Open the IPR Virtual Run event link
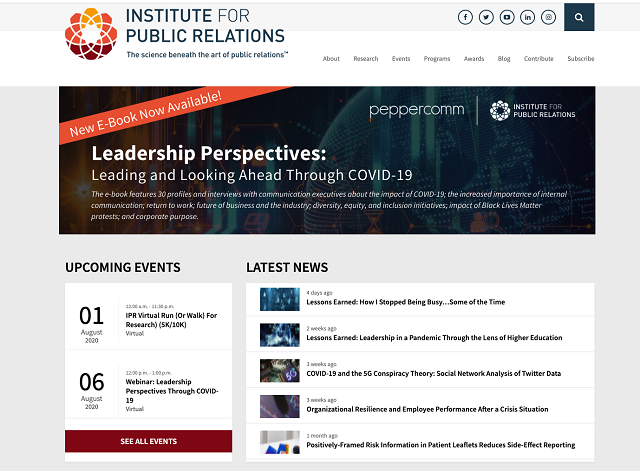The height and width of the screenshot is (471, 640). click(x=171, y=320)
